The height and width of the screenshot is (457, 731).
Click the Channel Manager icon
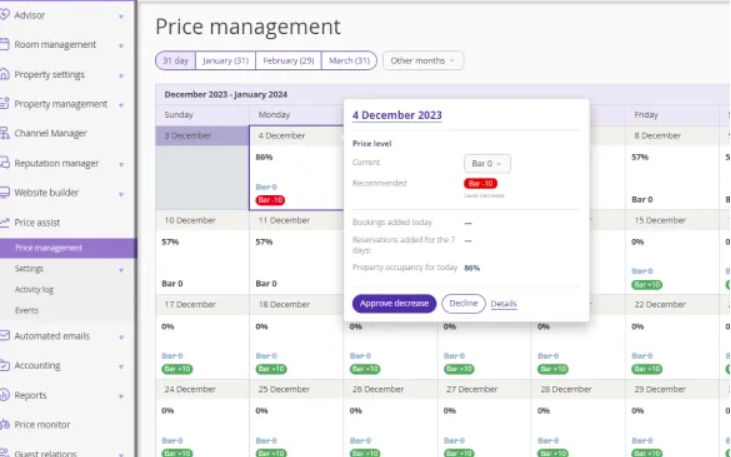coord(6,134)
